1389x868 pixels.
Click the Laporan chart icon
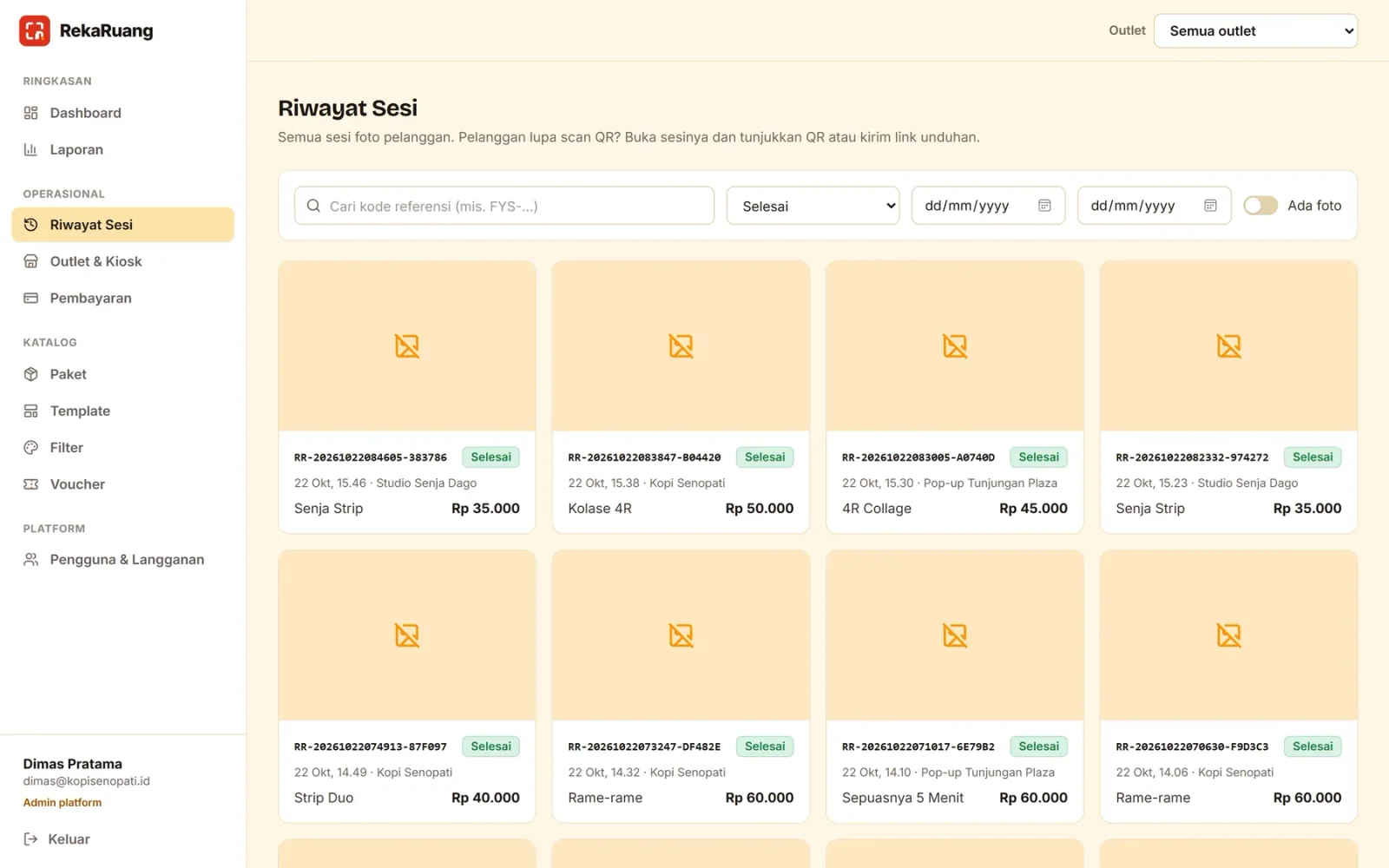pos(30,149)
